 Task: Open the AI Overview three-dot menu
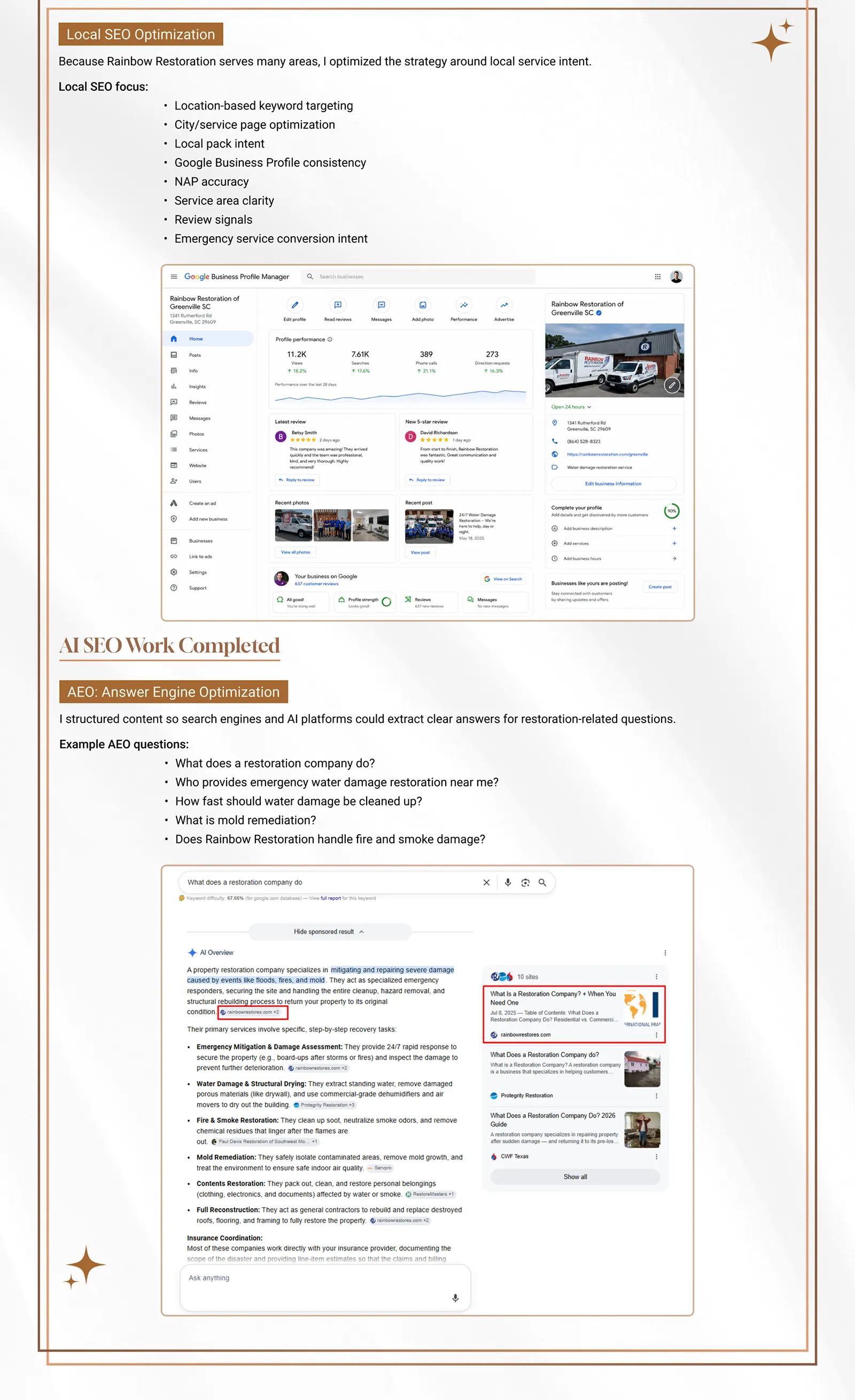(665, 953)
